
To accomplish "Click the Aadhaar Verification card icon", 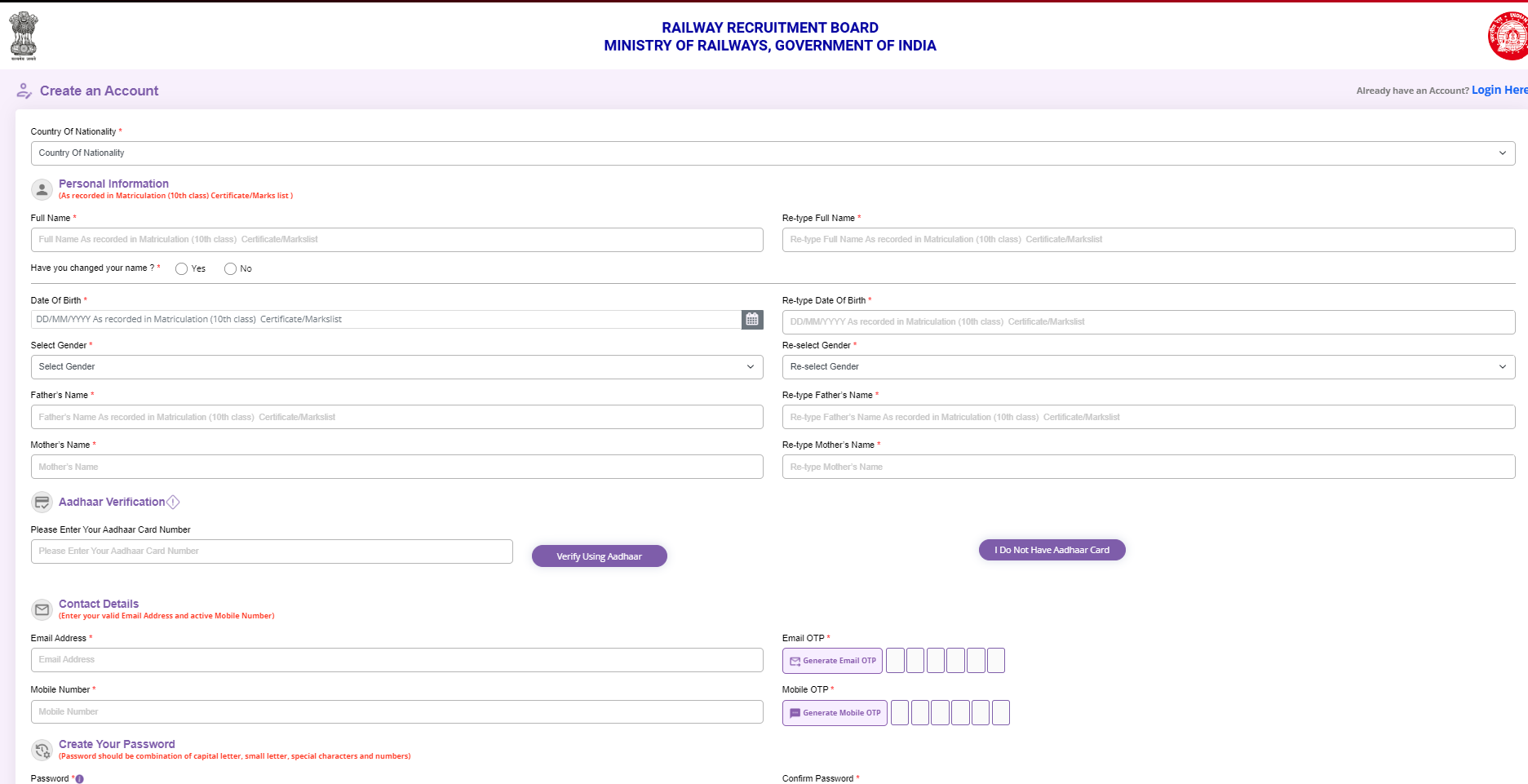I will click(42, 503).
